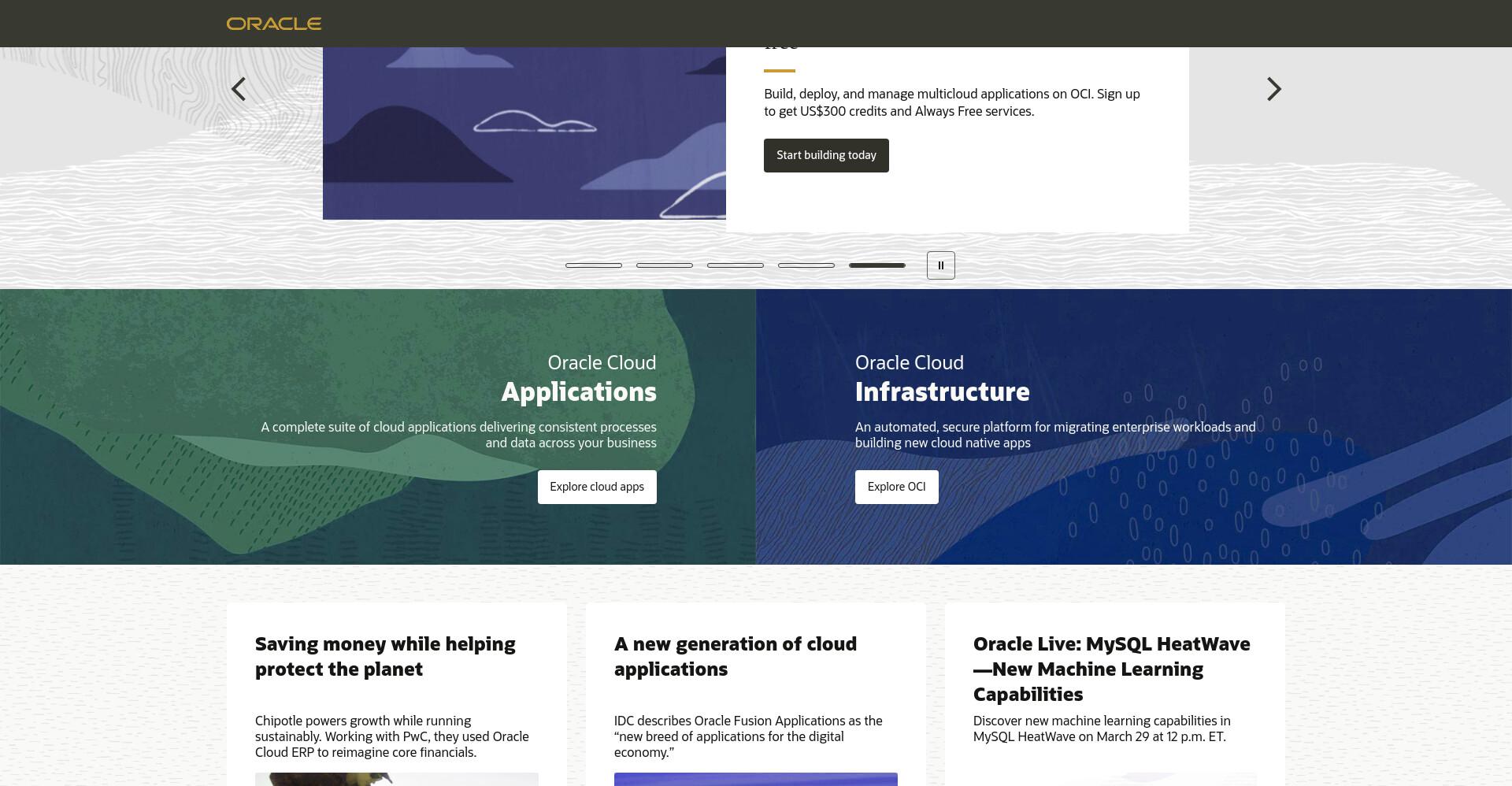Click 'A complete suite of cloud applications' description

459,435
